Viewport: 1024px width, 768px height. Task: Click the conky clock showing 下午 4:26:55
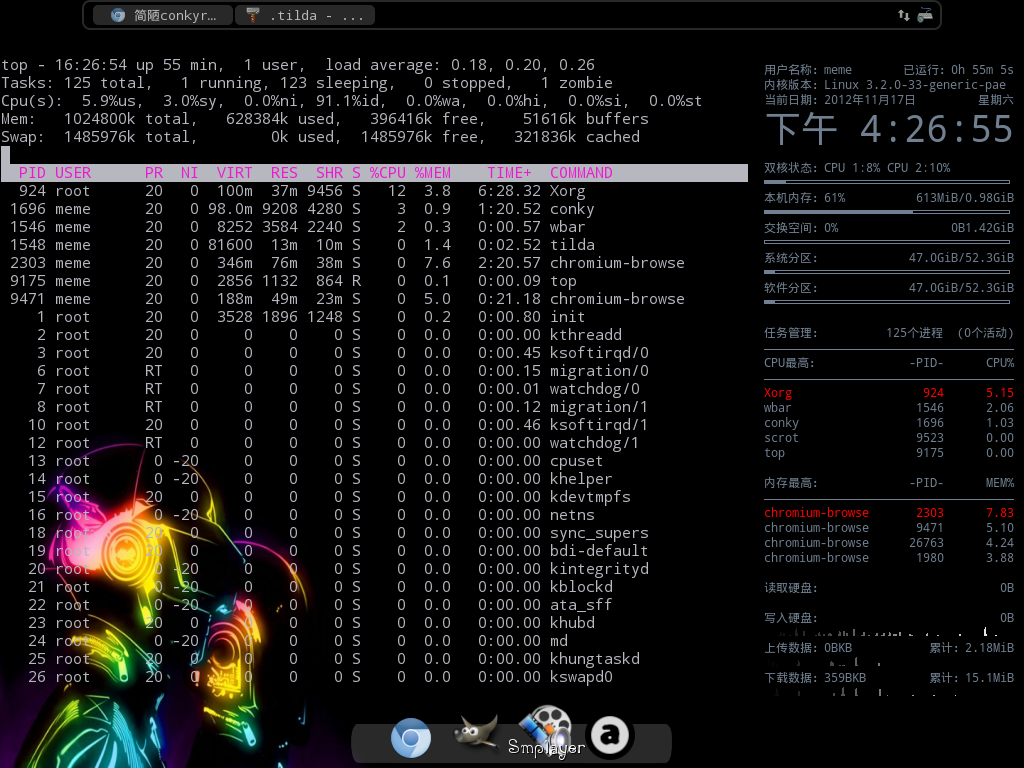click(x=889, y=129)
